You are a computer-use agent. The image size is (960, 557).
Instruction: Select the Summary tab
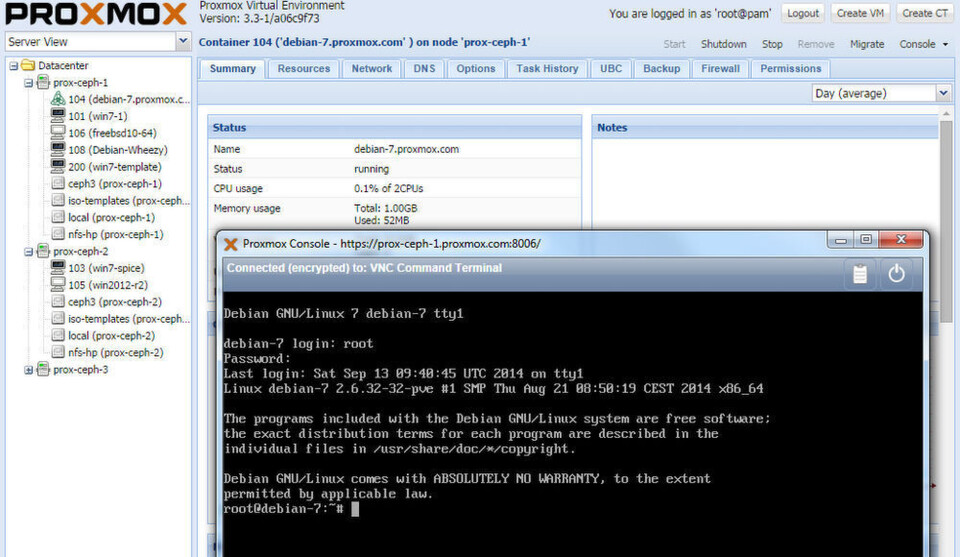[x=233, y=69]
